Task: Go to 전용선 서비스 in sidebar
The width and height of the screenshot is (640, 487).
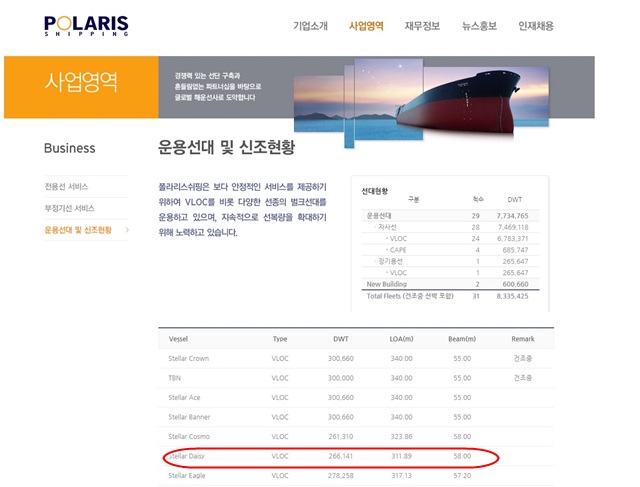Action: pos(66,187)
